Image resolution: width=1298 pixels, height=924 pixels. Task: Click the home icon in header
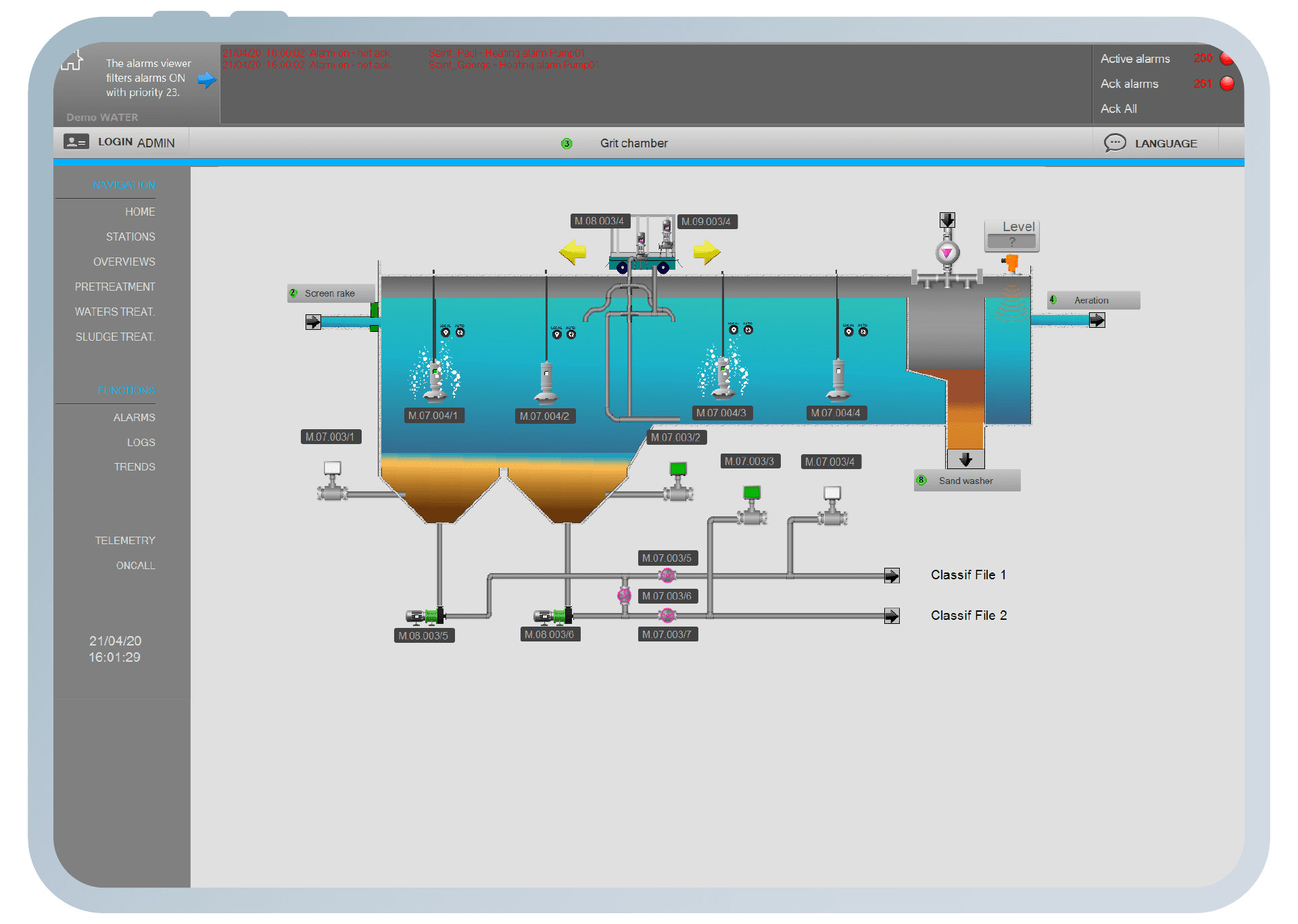pos(72,60)
